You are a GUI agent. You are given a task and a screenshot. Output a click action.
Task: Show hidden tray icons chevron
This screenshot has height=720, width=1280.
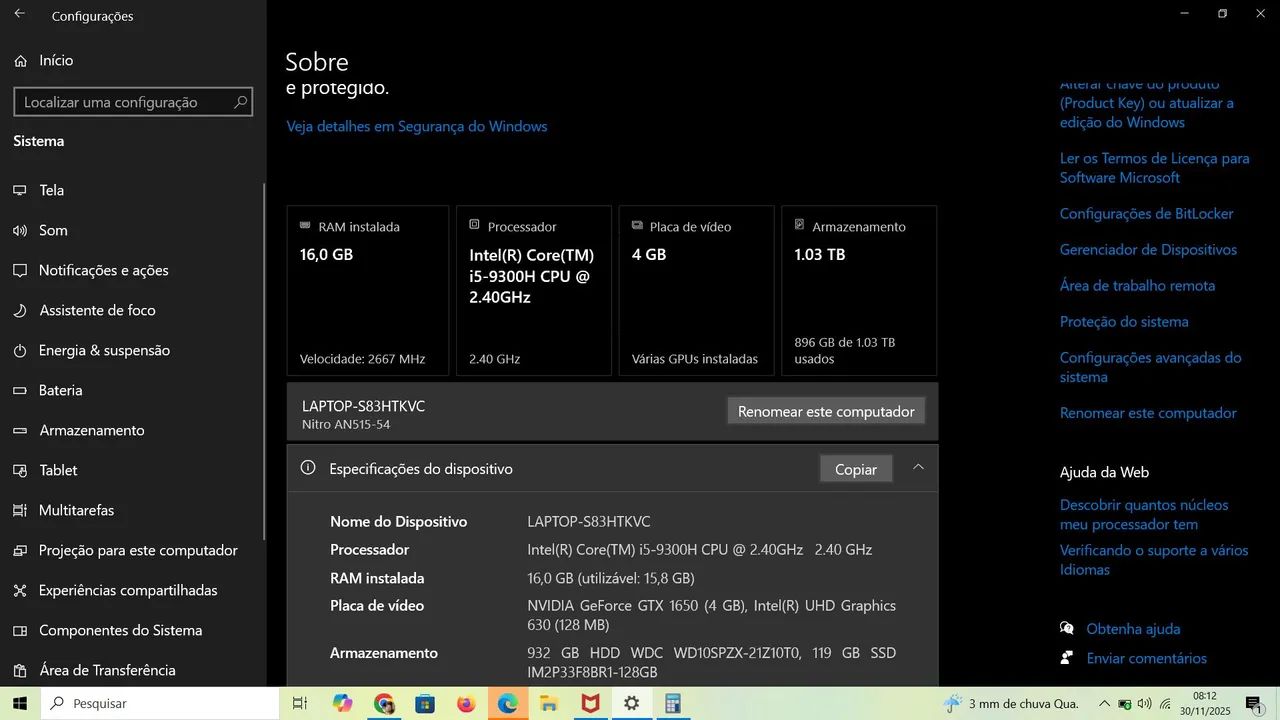point(1104,704)
